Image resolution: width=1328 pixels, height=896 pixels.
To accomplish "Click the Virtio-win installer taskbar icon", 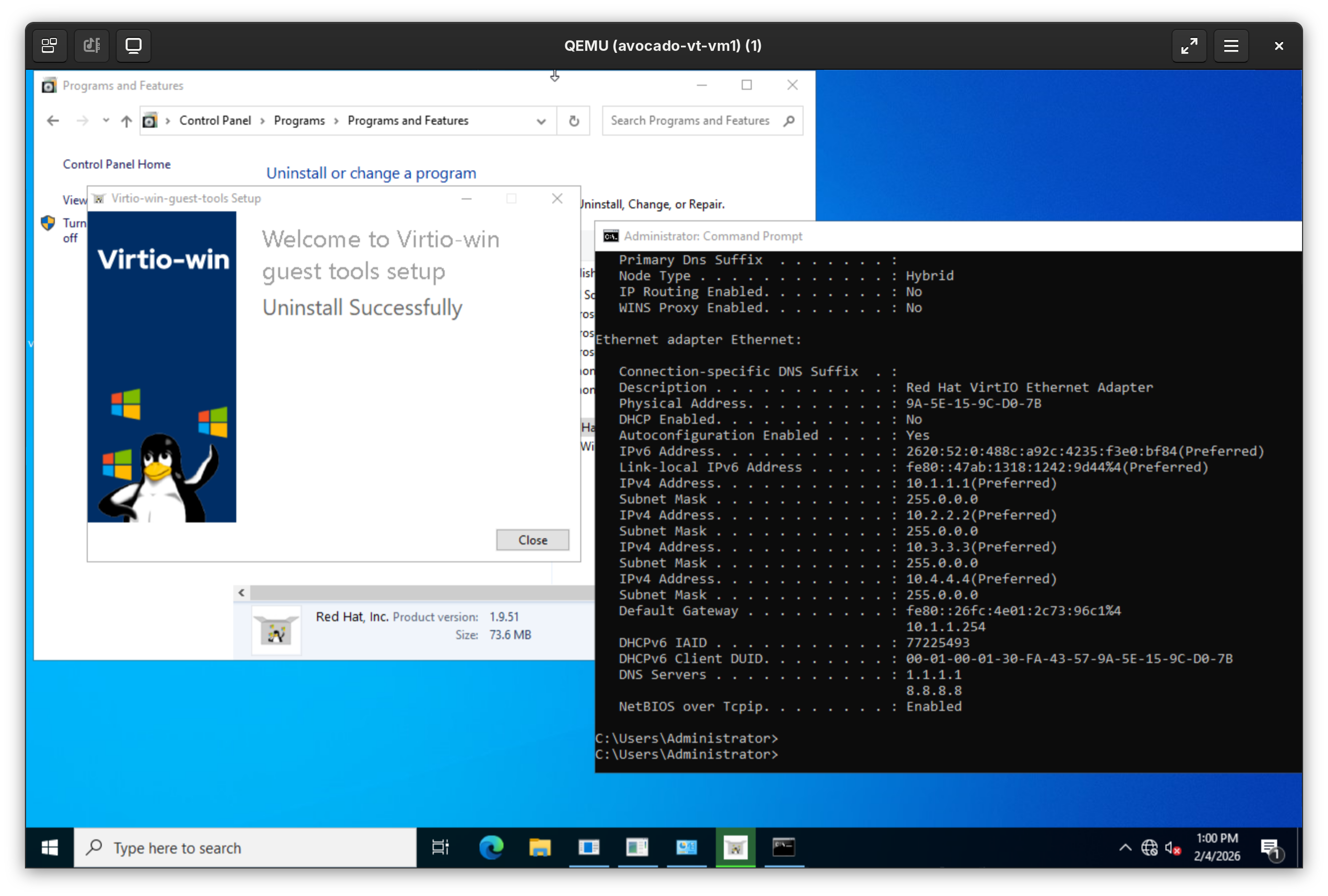I will tap(735, 848).
